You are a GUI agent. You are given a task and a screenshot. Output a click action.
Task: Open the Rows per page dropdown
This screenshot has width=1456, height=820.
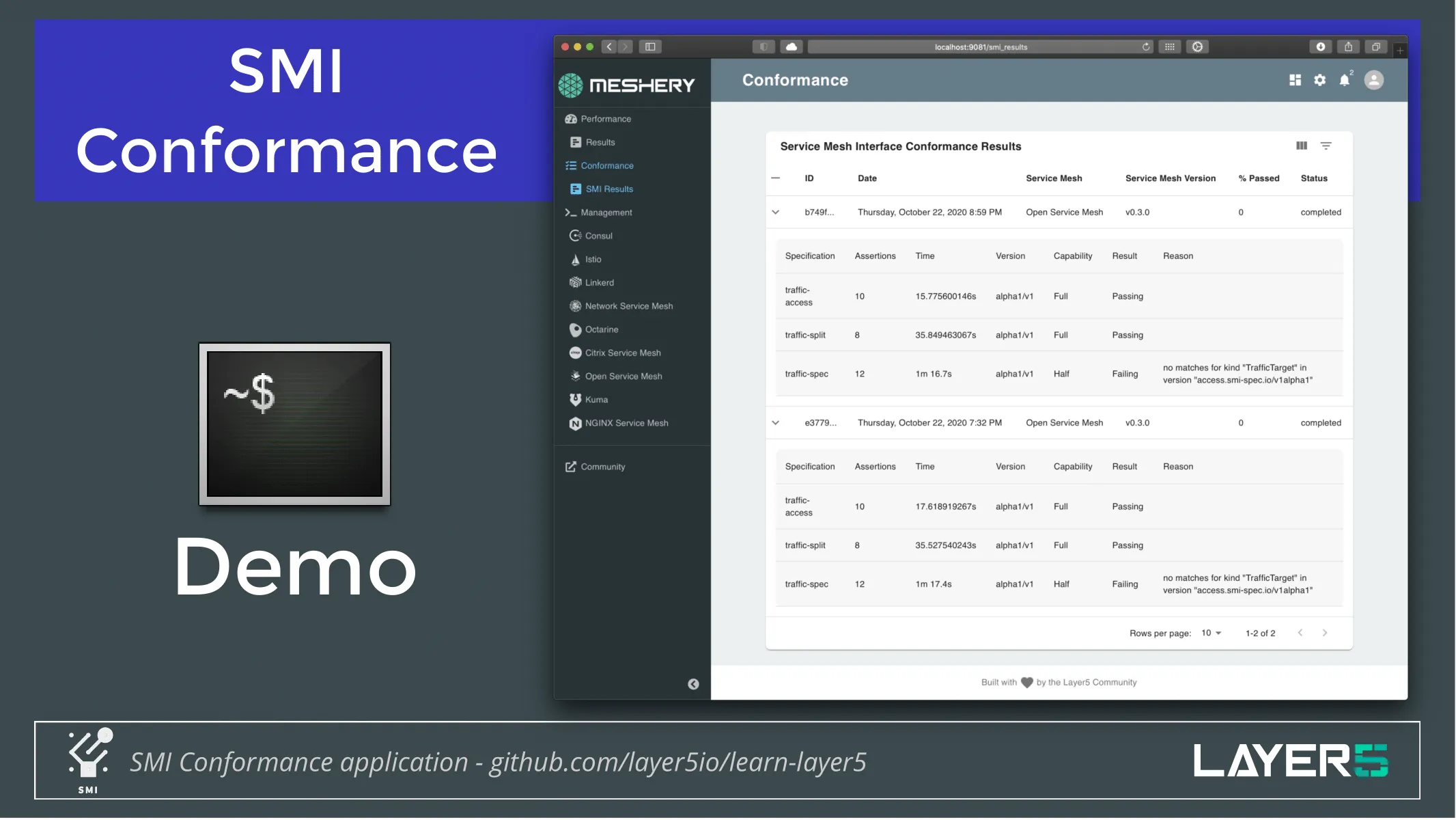[1211, 633]
